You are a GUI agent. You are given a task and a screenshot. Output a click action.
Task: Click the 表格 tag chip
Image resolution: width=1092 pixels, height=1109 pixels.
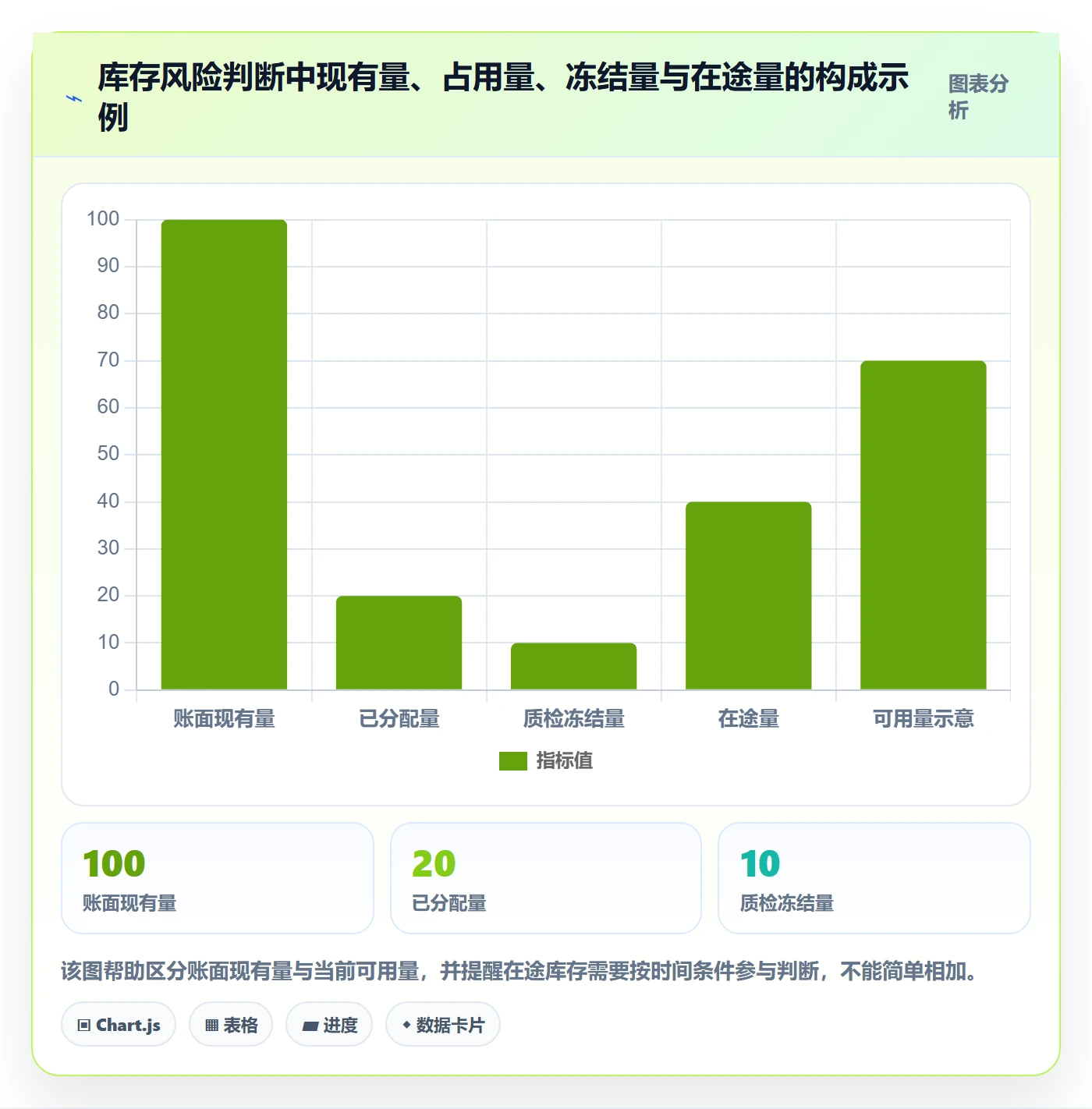231,1025
